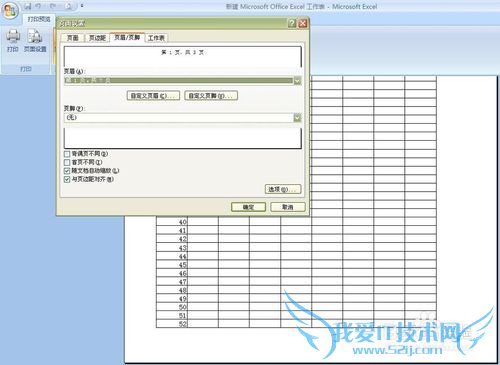500x365 pixels.
Task: Confirm with the 确定 button
Action: click(x=248, y=207)
